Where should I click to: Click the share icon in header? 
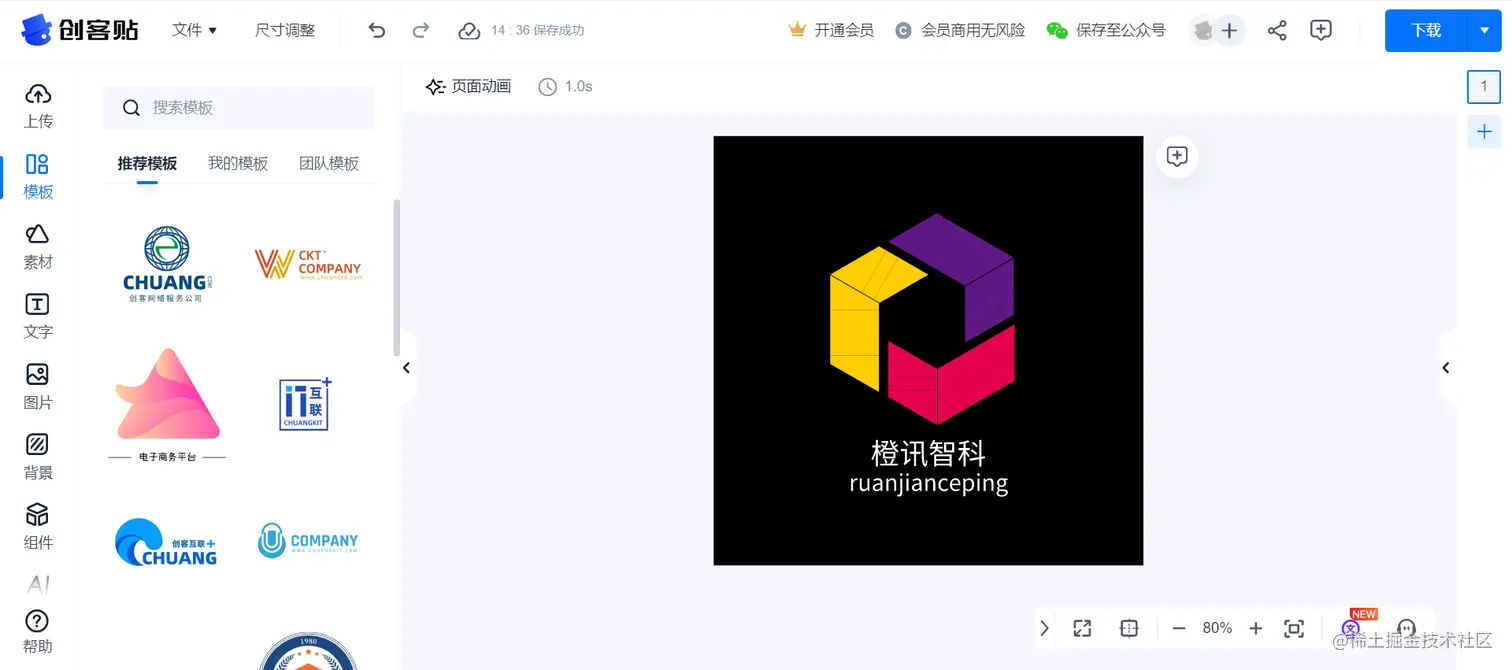tap(1277, 30)
